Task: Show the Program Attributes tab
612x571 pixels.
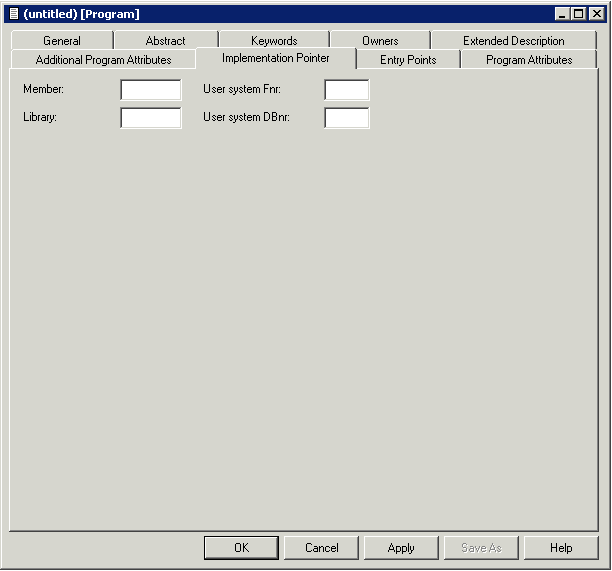Action: 529,60
